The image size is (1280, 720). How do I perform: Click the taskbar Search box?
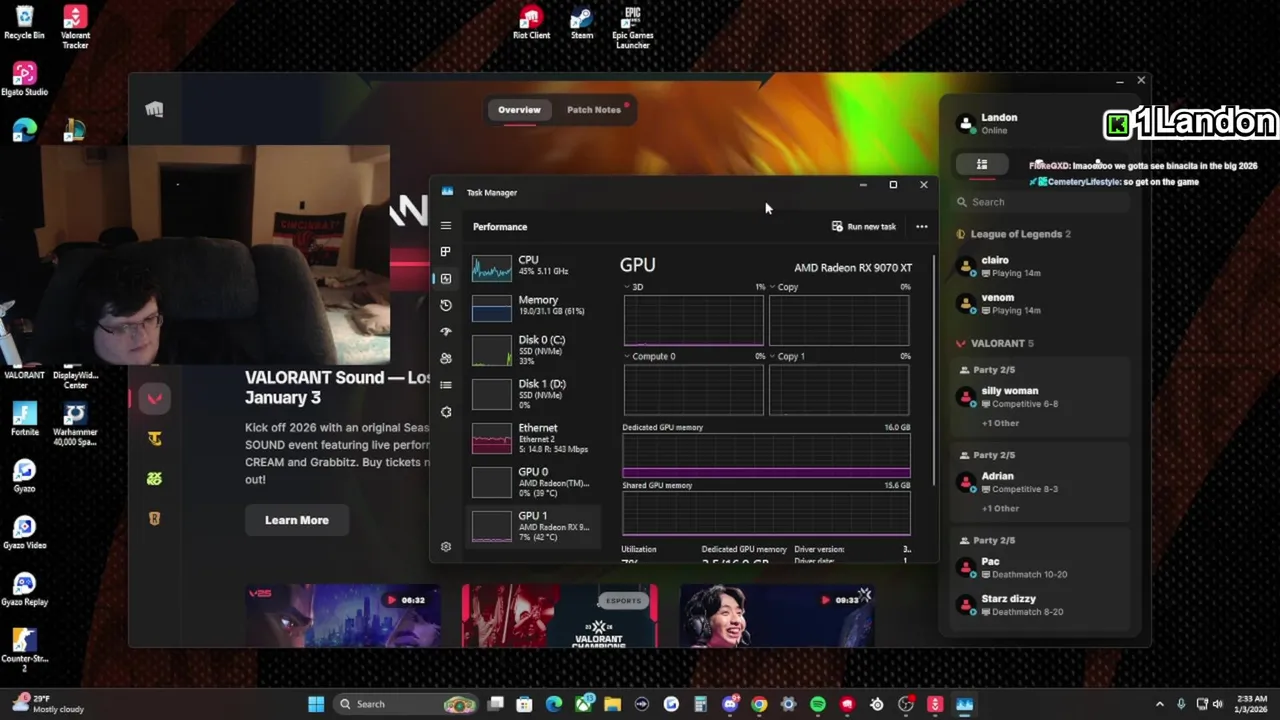point(406,704)
